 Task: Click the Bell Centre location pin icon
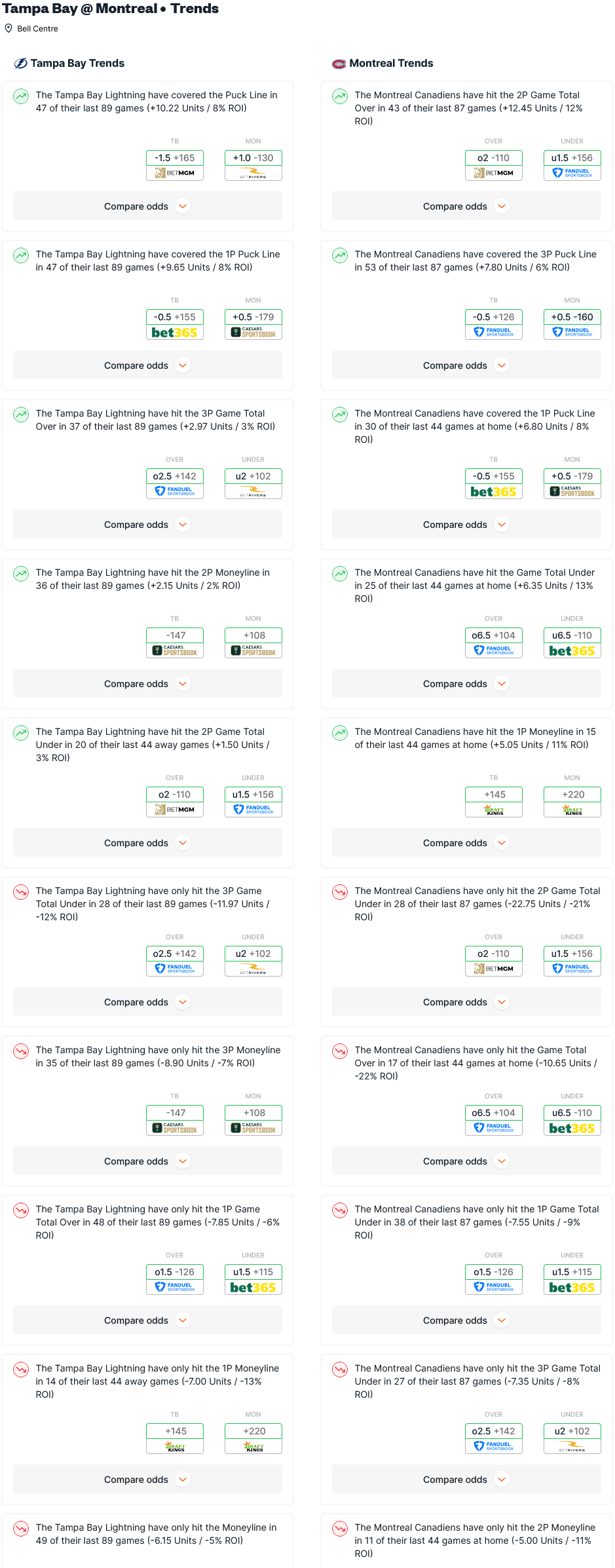pos(9,28)
